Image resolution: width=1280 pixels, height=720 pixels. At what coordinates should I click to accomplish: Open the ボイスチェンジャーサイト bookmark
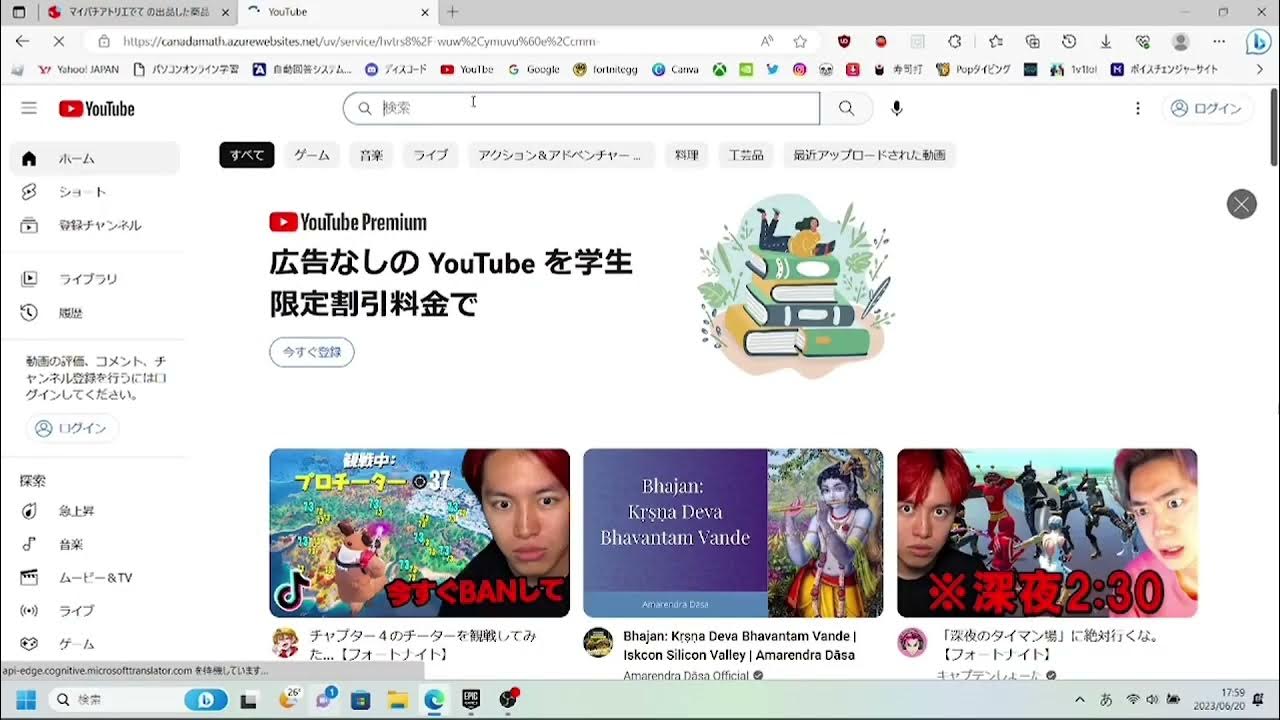tap(1164, 70)
